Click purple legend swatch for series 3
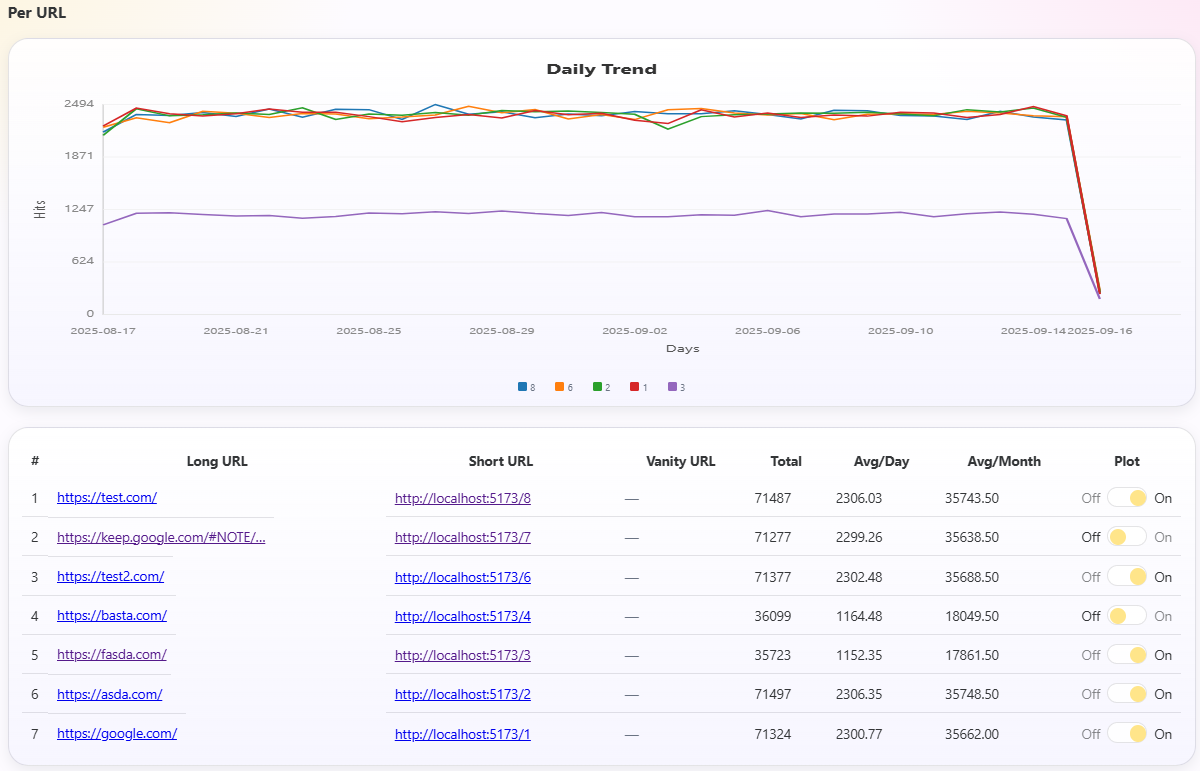Image resolution: width=1200 pixels, height=771 pixels. coord(673,387)
